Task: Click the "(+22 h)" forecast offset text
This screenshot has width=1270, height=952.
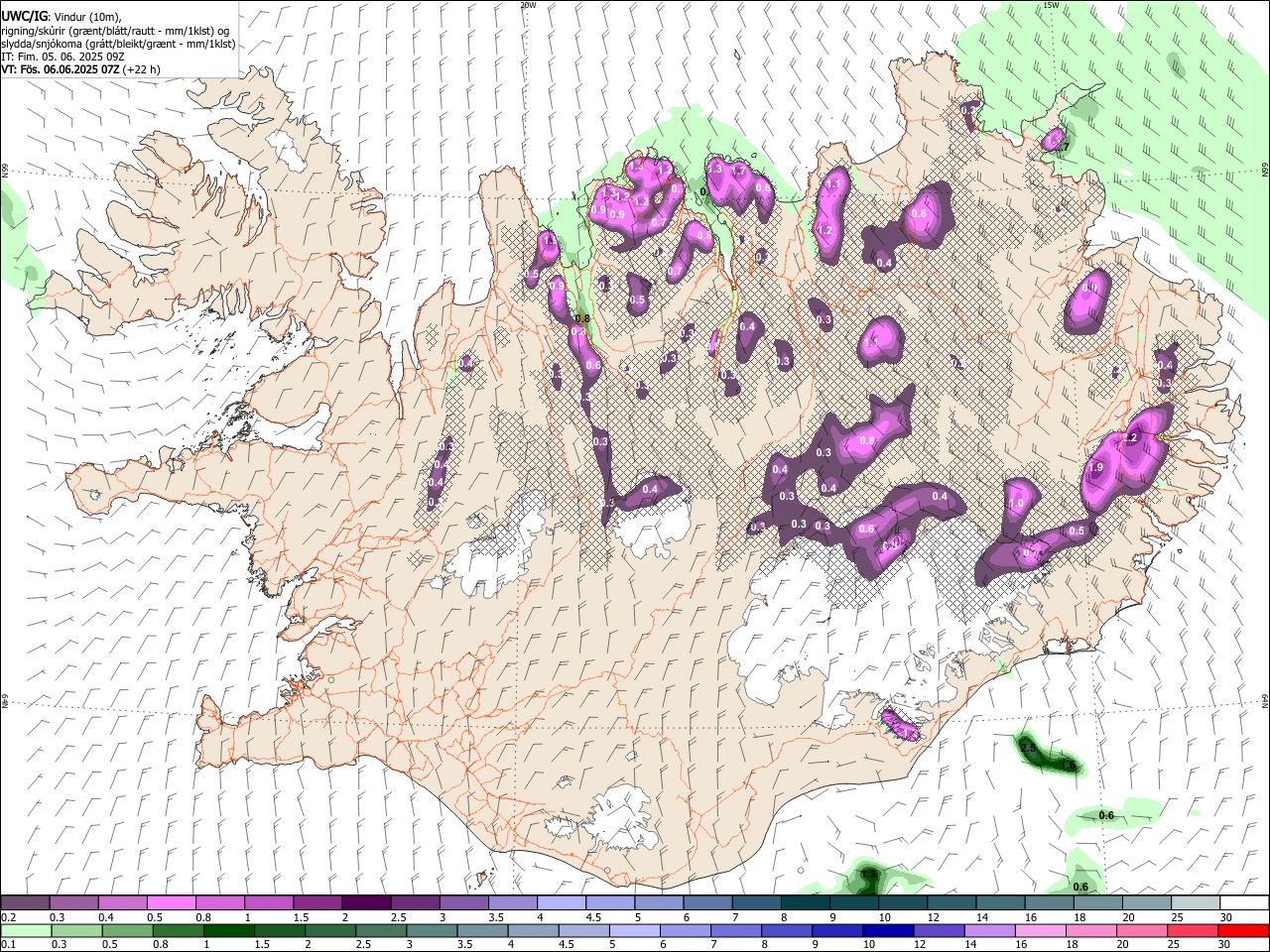Action: click(142, 69)
